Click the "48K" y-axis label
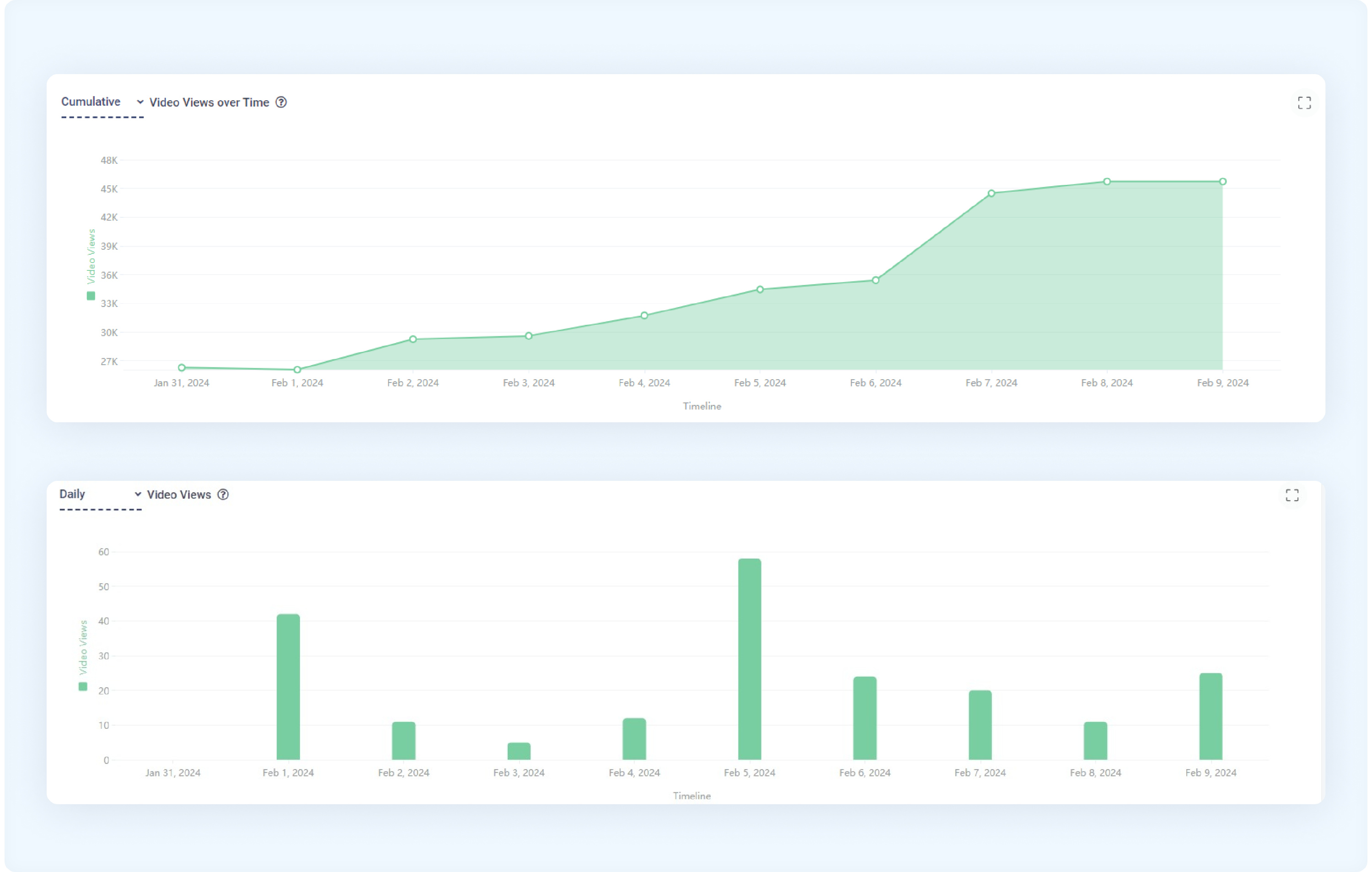Viewport: 1372px width, 872px height. 109,160
